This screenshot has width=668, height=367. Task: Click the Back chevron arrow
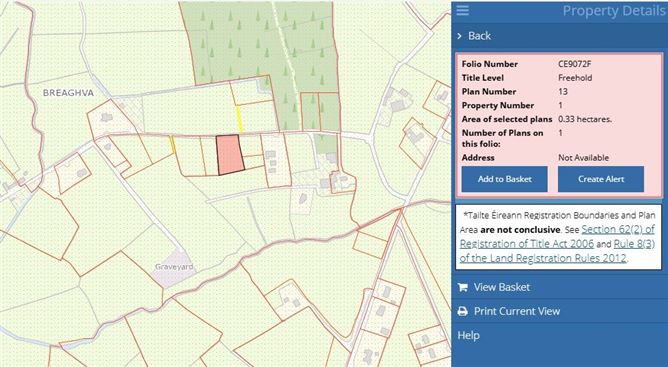460,36
